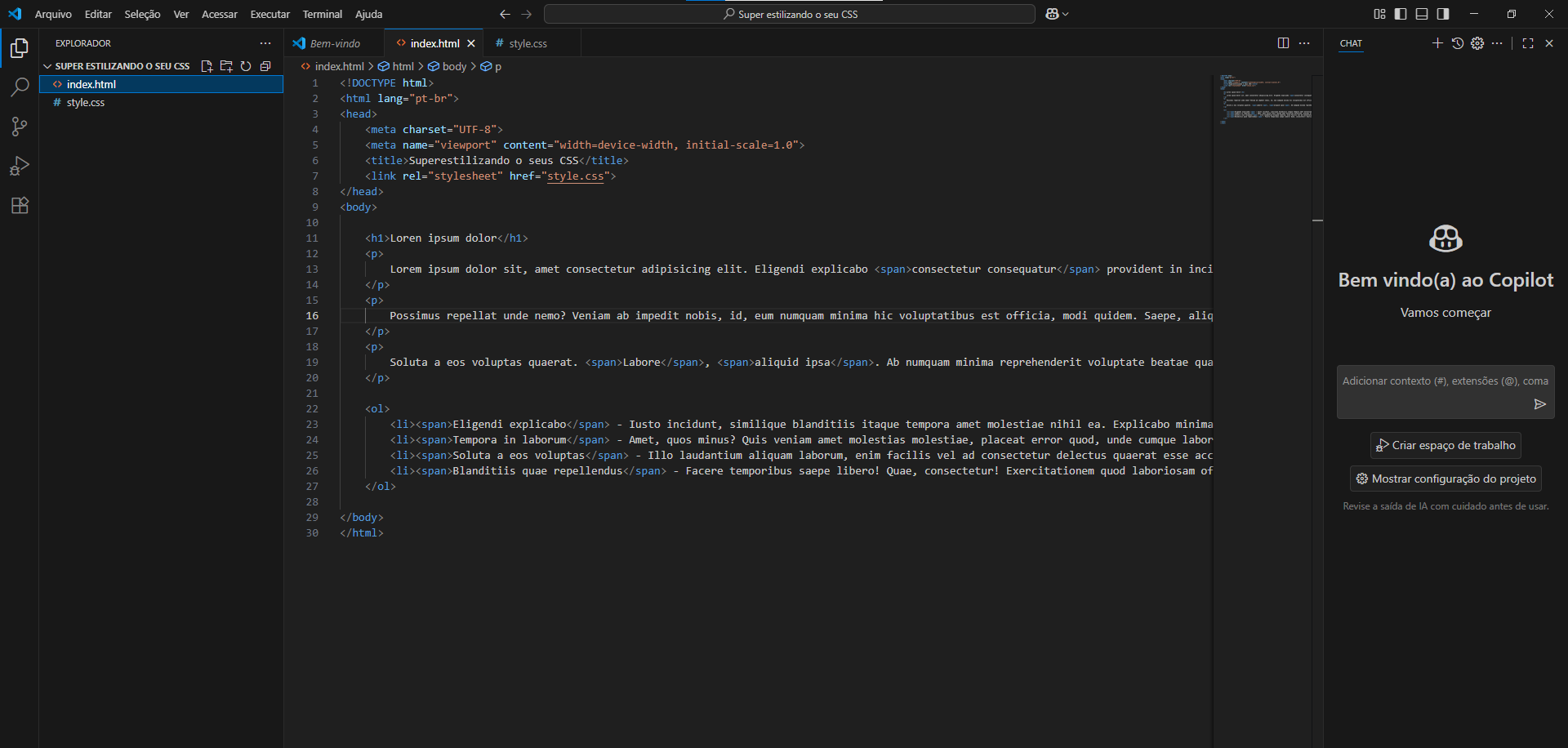
Task: Maximize the chat panel
Action: (1528, 43)
